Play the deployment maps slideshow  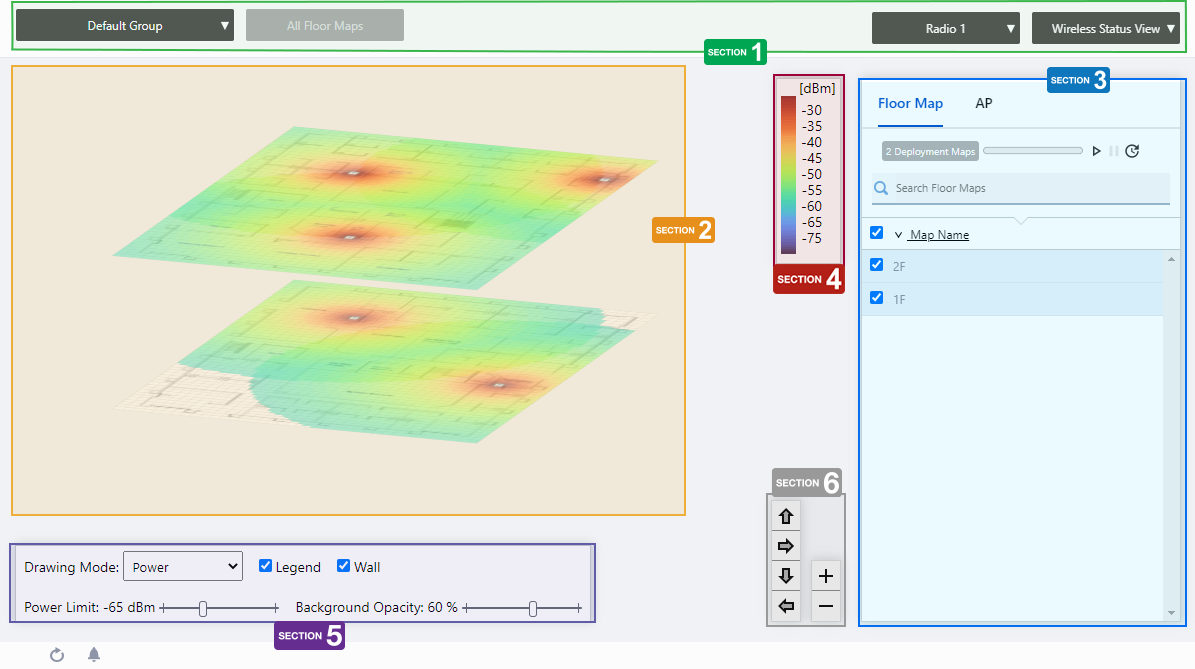pos(1097,151)
